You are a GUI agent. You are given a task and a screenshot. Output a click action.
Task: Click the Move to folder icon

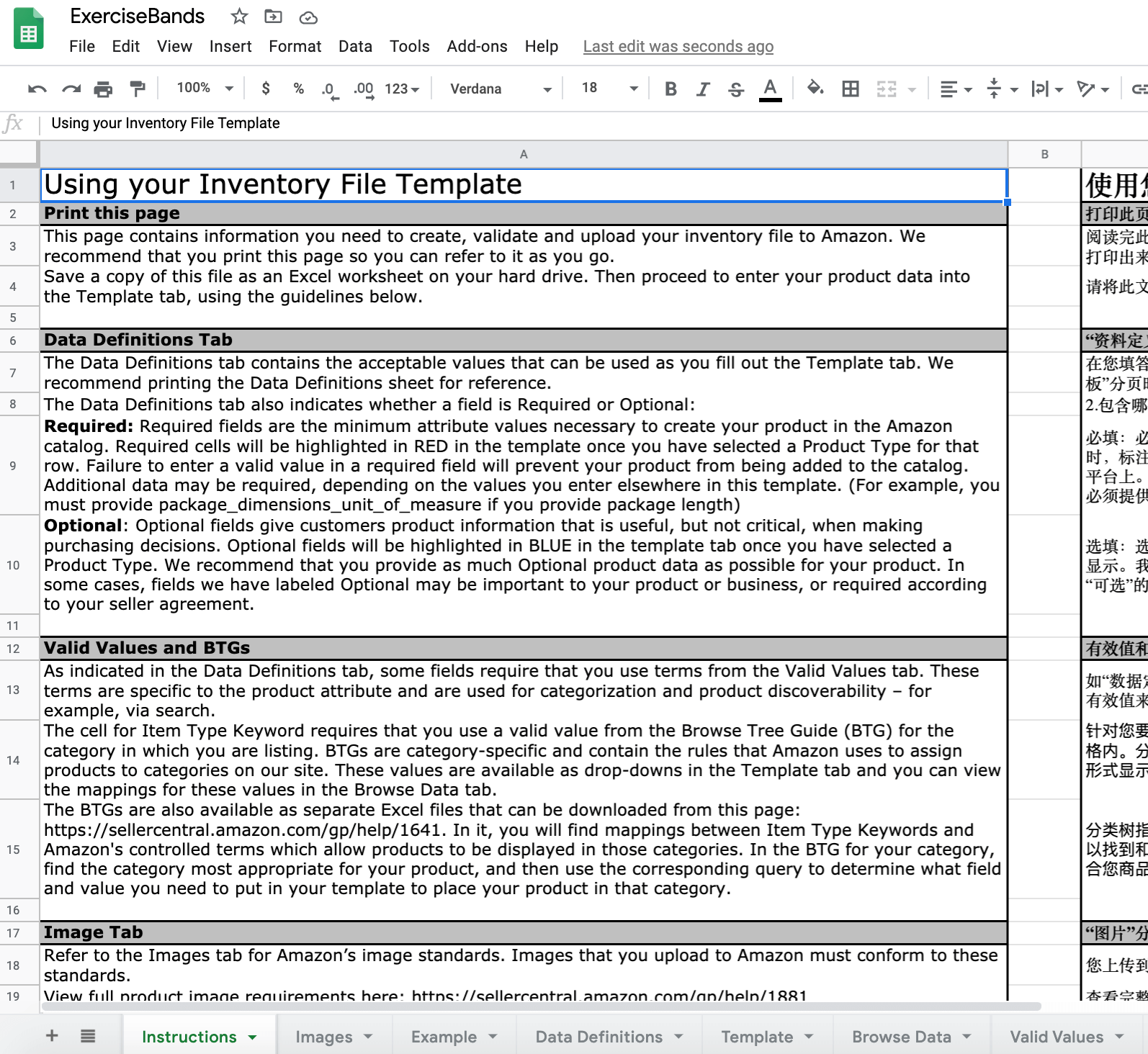tap(274, 17)
